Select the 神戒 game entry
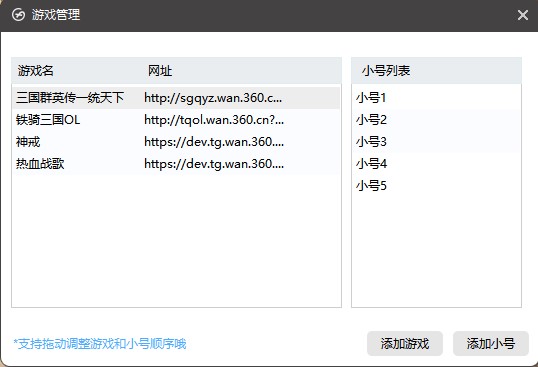The height and width of the screenshot is (367, 538). coord(176,142)
